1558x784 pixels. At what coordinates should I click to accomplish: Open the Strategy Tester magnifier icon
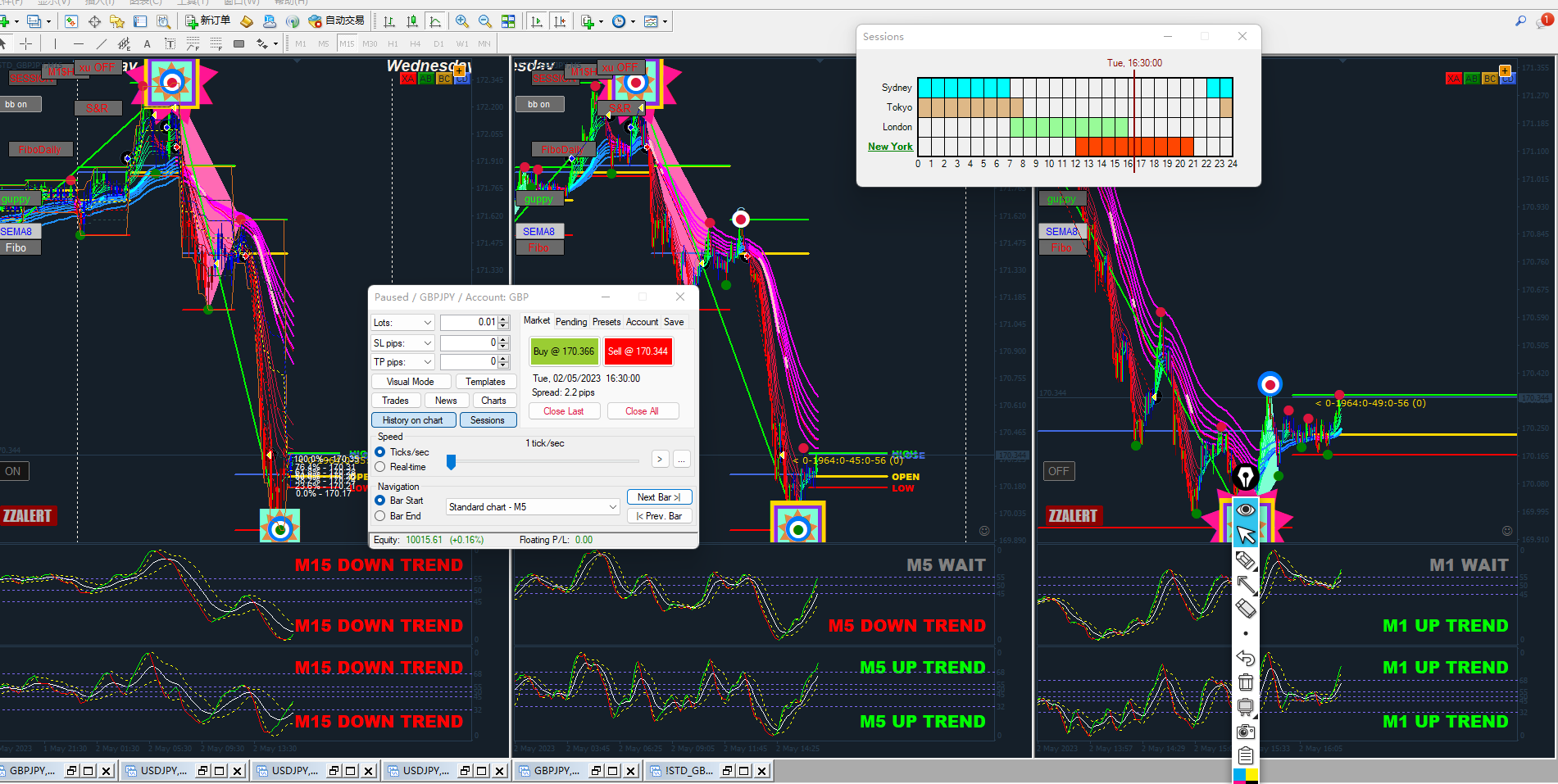[163, 21]
